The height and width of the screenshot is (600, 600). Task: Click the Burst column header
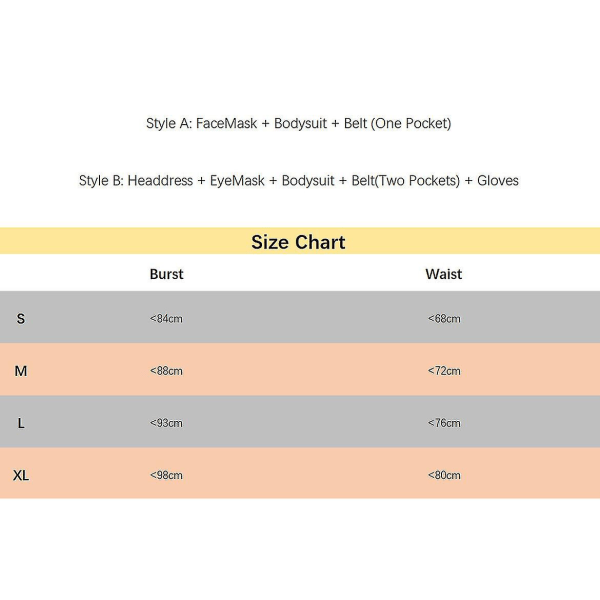(166, 274)
